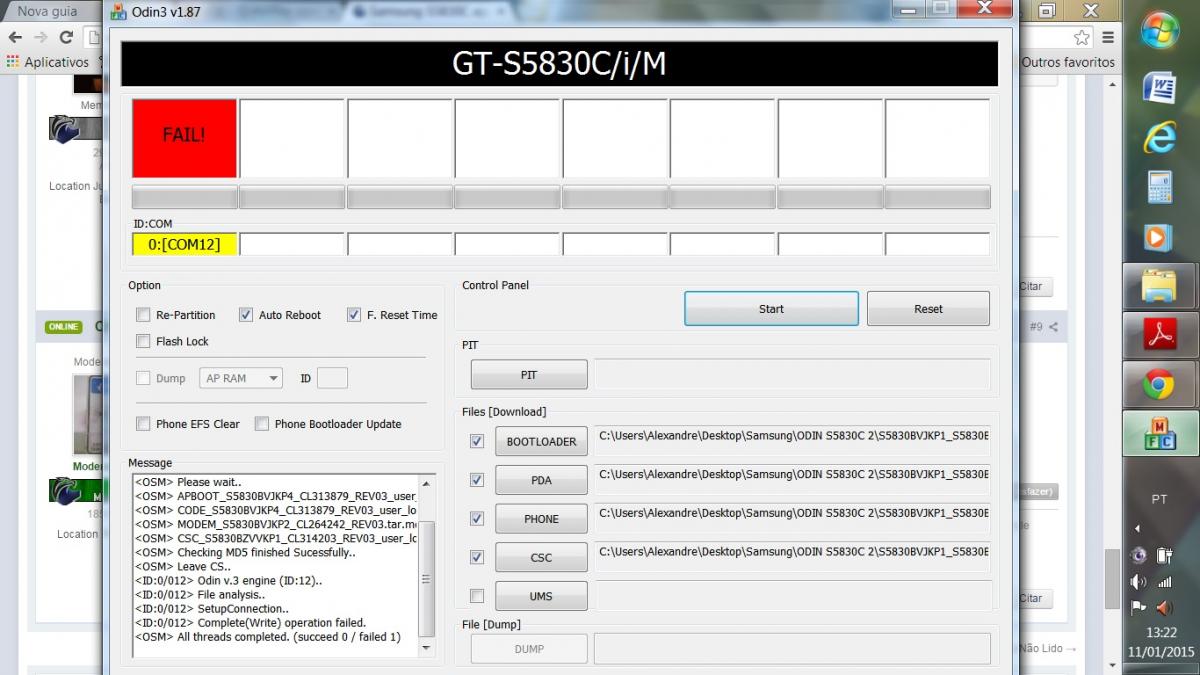Launch Internet Explorer from the taskbar
The width and height of the screenshot is (1200, 675).
pyautogui.click(x=1160, y=137)
